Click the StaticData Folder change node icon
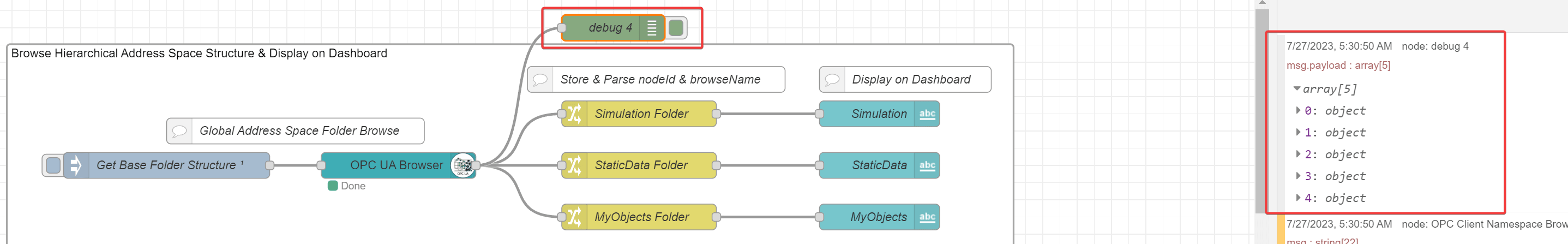1568x244 pixels. [x=574, y=165]
